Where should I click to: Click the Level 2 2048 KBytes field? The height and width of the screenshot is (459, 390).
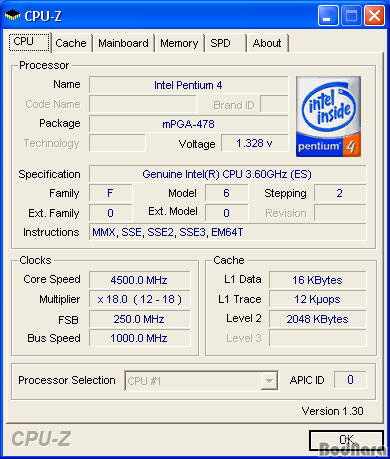tap(318, 319)
